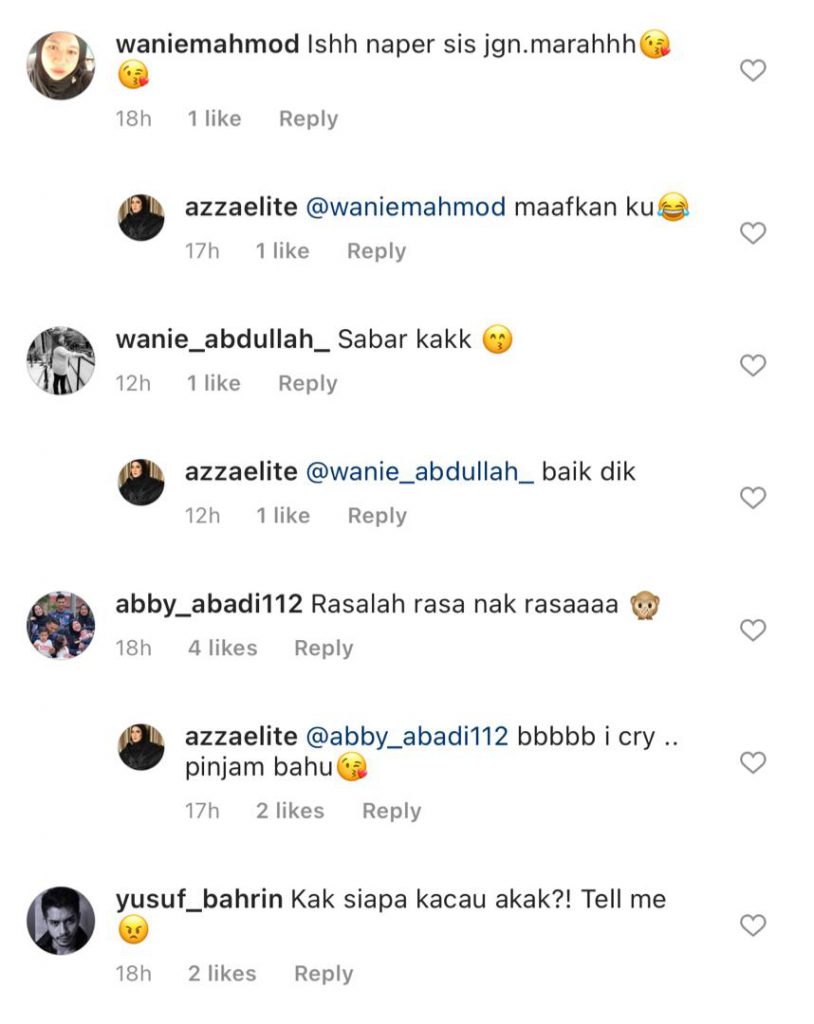Like abby_abadi112's Rasalah rasa comment

pos(753,630)
